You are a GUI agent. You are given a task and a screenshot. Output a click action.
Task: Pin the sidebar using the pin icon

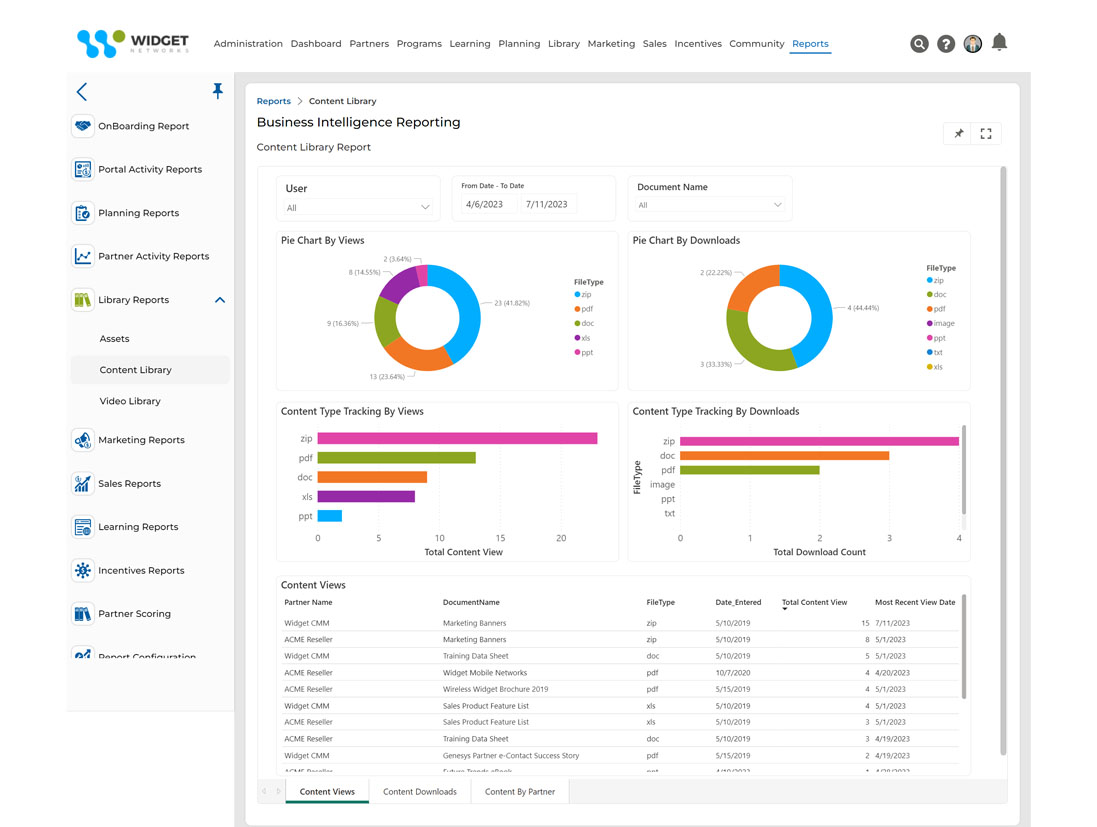(x=218, y=90)
